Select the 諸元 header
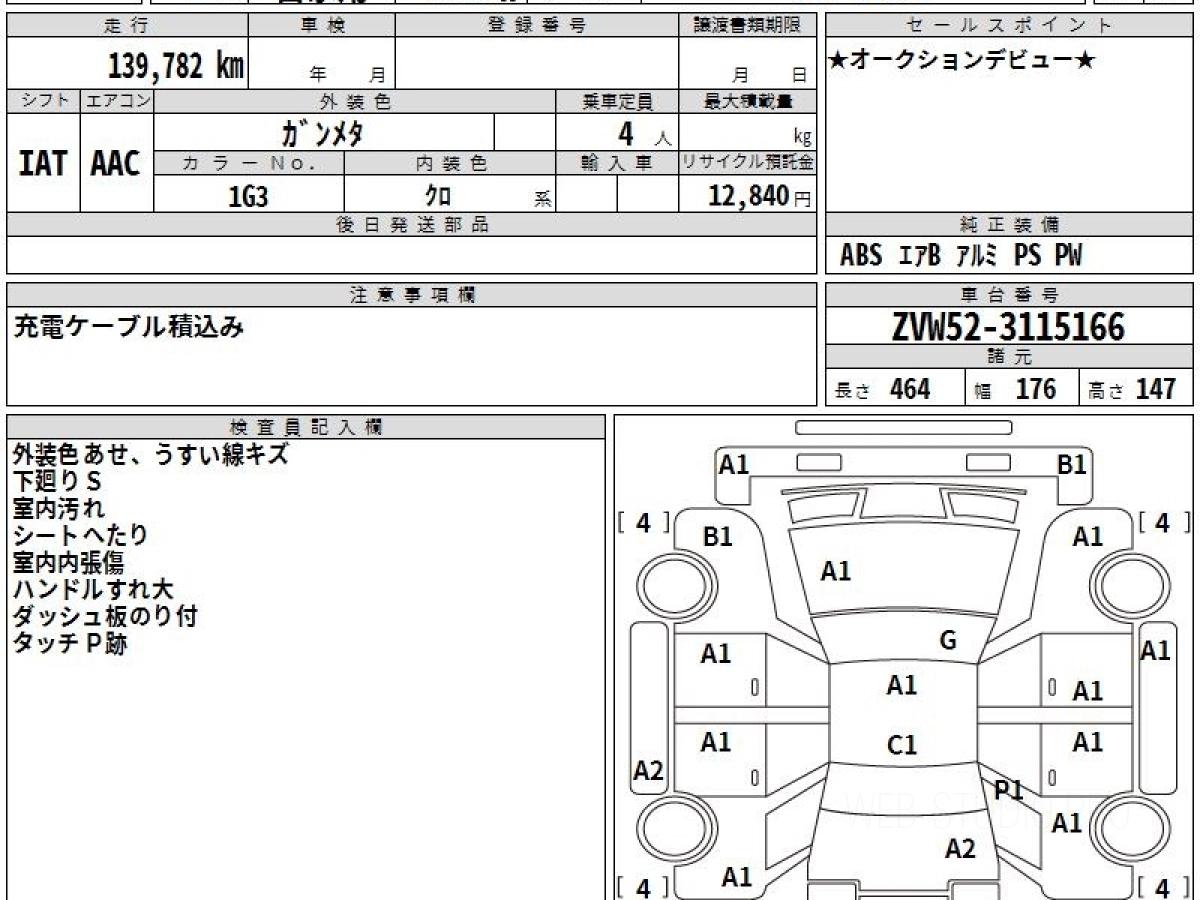The width and height of the screenshot is (1200, 900). point(1010,357)
